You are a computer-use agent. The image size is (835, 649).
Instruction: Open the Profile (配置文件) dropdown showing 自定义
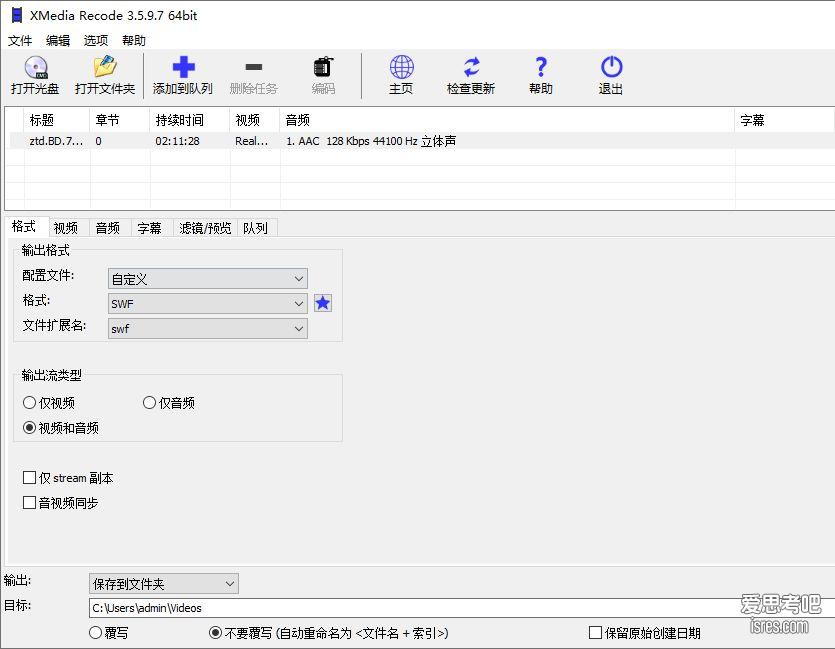208,278
